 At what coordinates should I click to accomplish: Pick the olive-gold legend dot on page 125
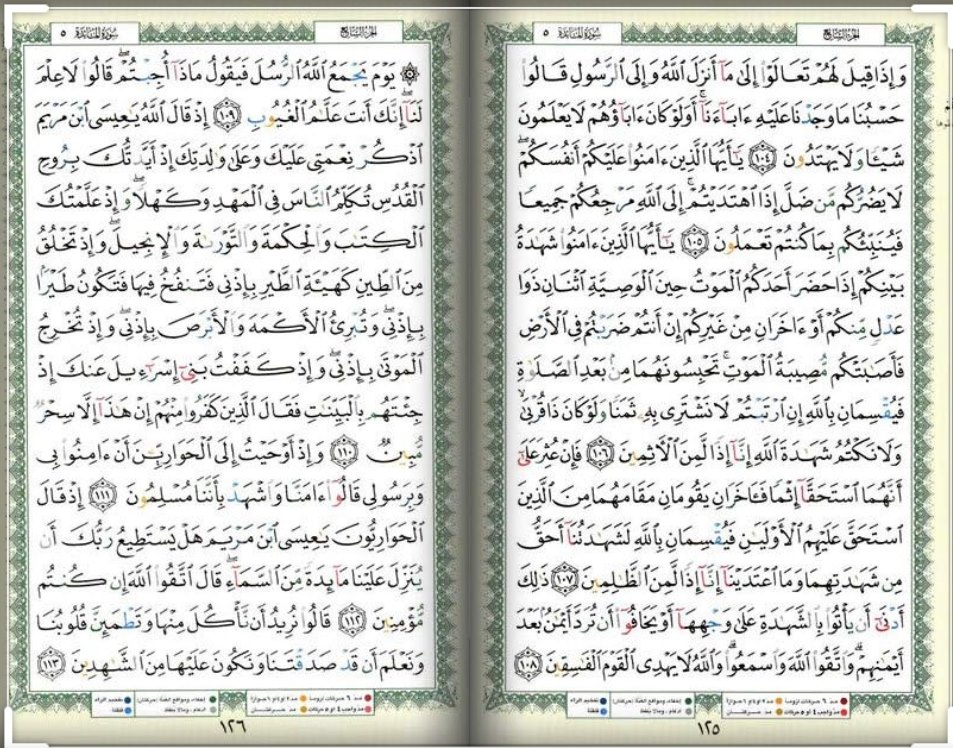tap(779, 712)
